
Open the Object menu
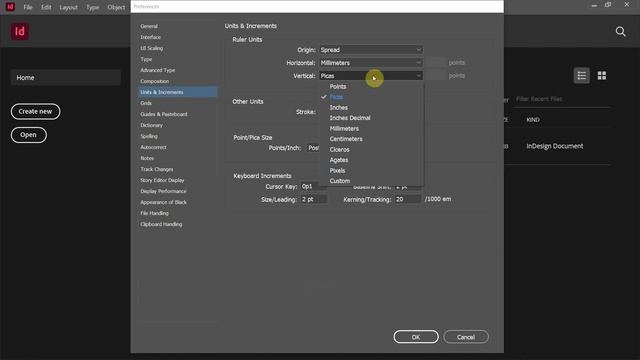point(116,7)
